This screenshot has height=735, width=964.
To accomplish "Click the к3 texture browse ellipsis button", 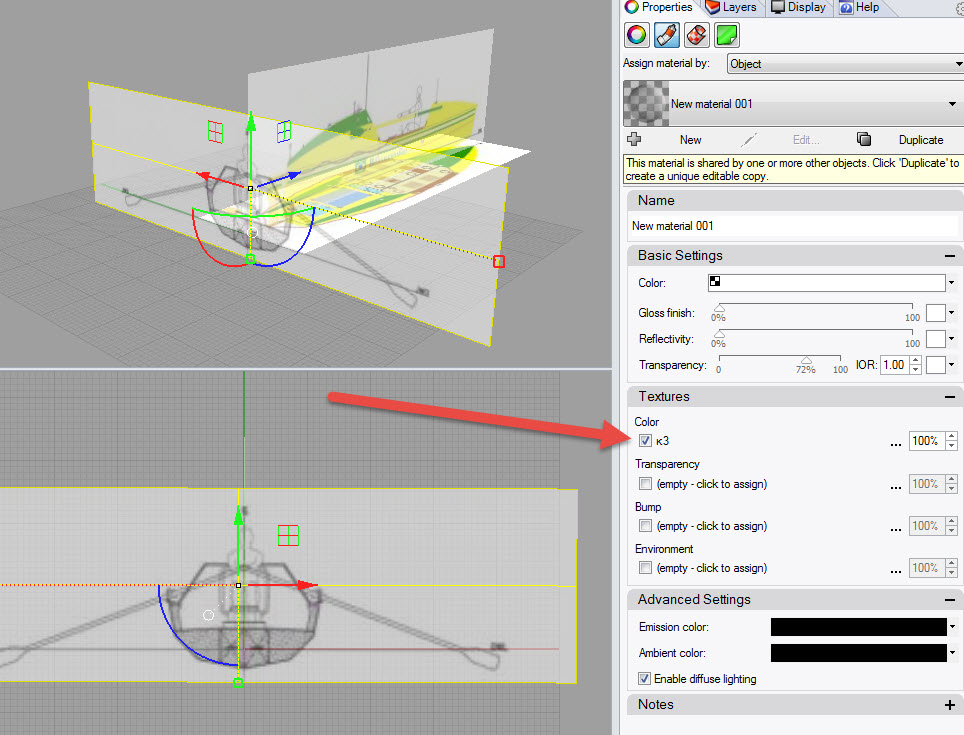I will pyautogui.click(x=895, y=442).
